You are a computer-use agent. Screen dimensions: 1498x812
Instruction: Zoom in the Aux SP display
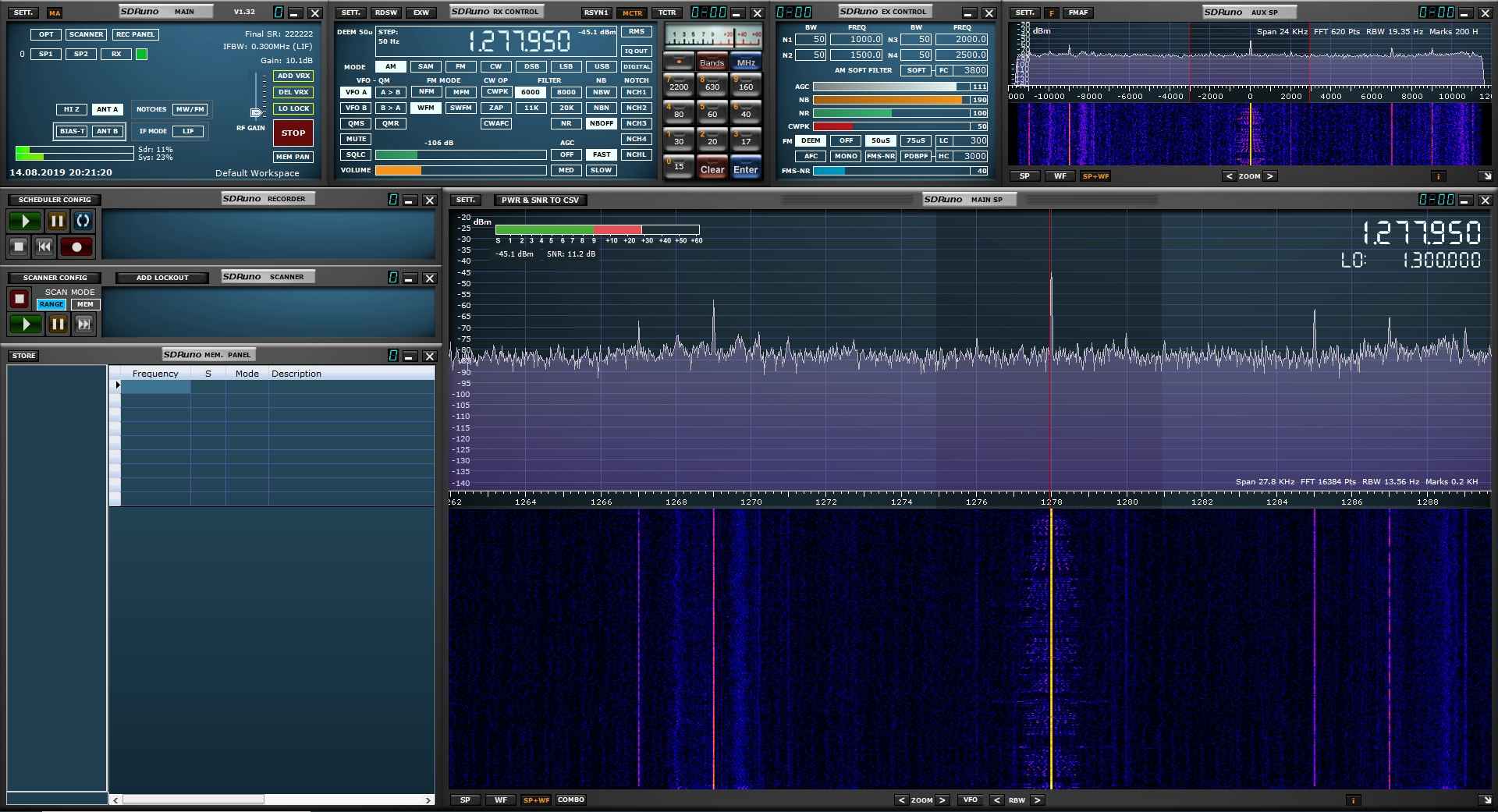click(1270, 176)
